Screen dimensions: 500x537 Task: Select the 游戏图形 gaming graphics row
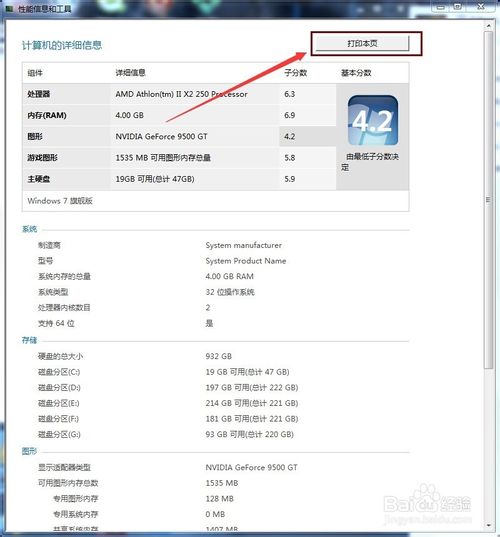click(179, 158)
